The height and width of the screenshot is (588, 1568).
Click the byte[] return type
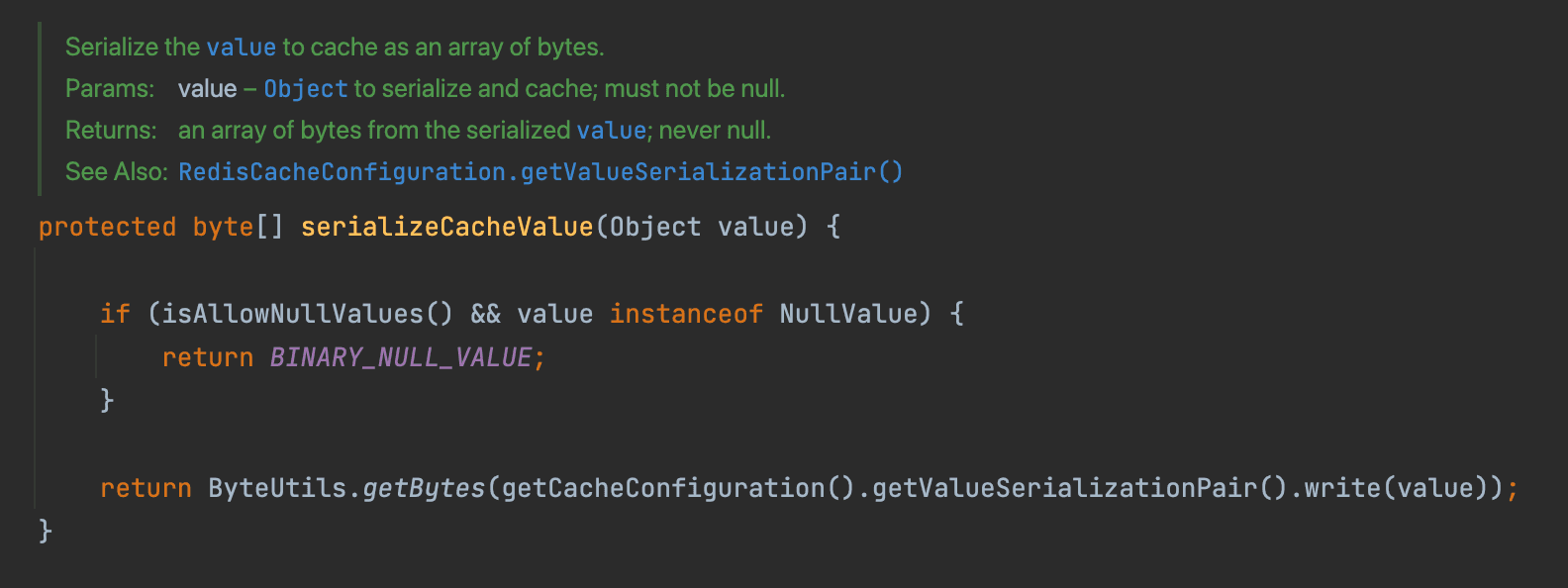[238, 228]
